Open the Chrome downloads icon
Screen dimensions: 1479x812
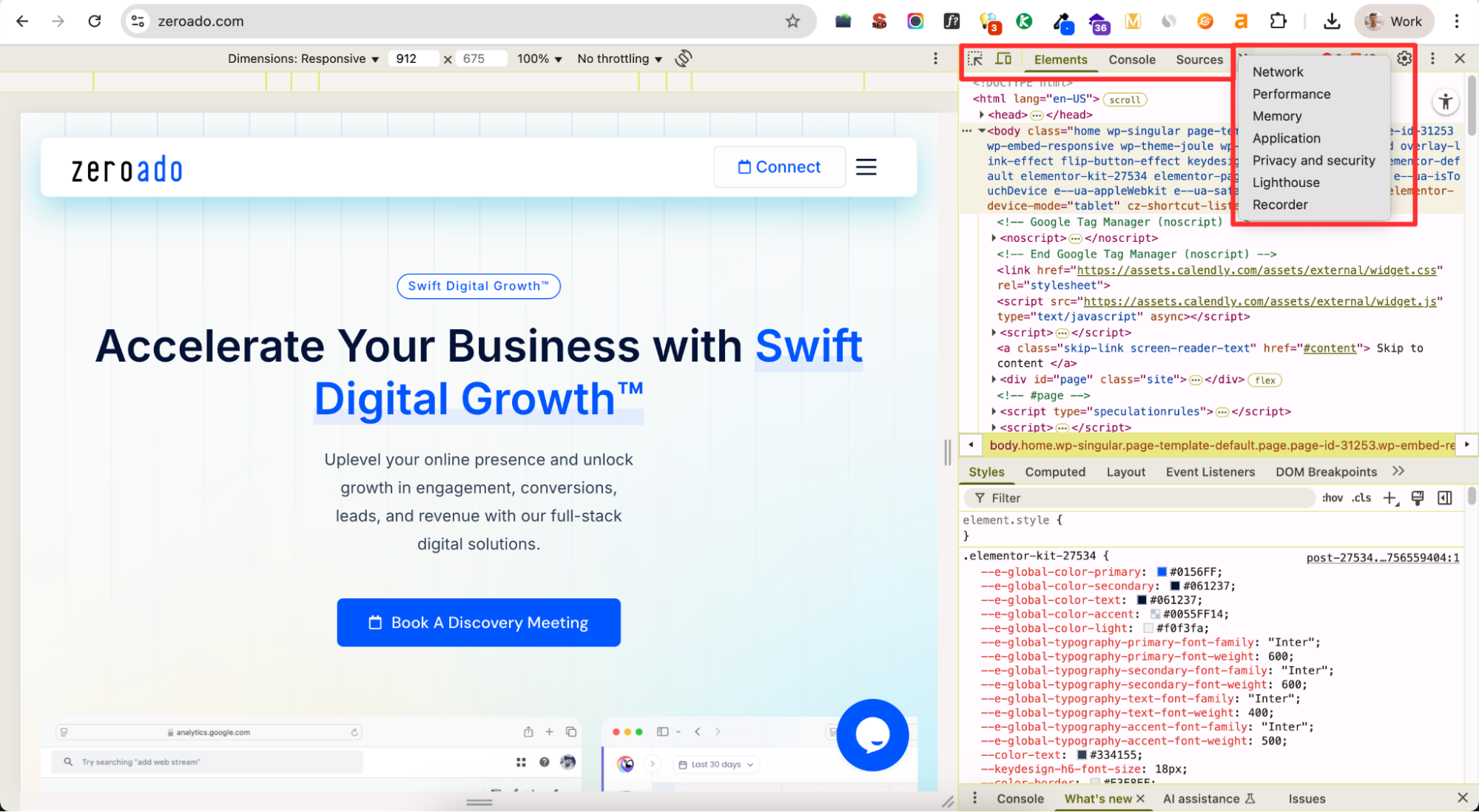[x=1332, y=21]
